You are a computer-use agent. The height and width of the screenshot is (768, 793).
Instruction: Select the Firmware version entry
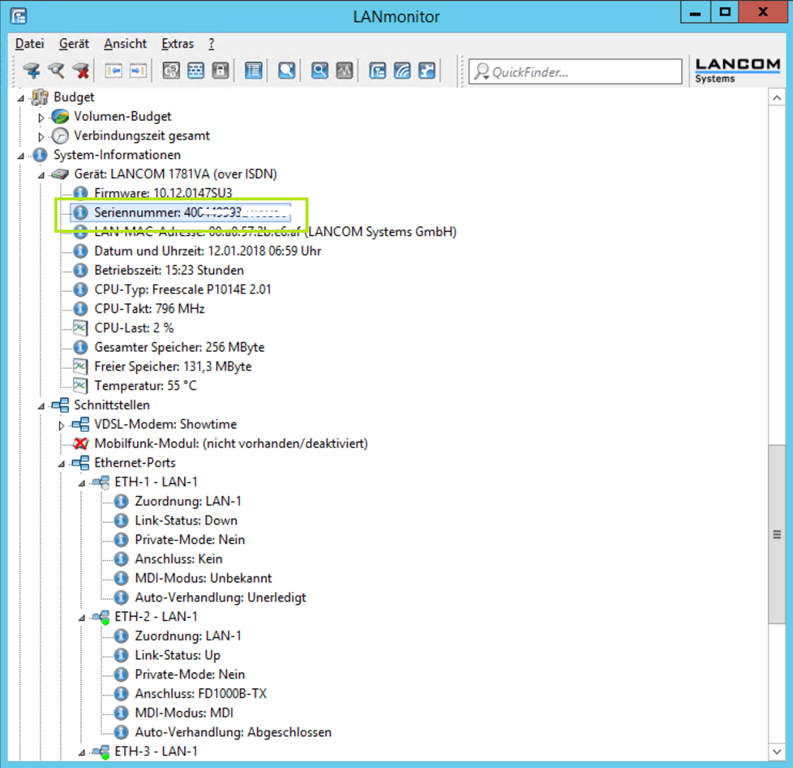163,193
